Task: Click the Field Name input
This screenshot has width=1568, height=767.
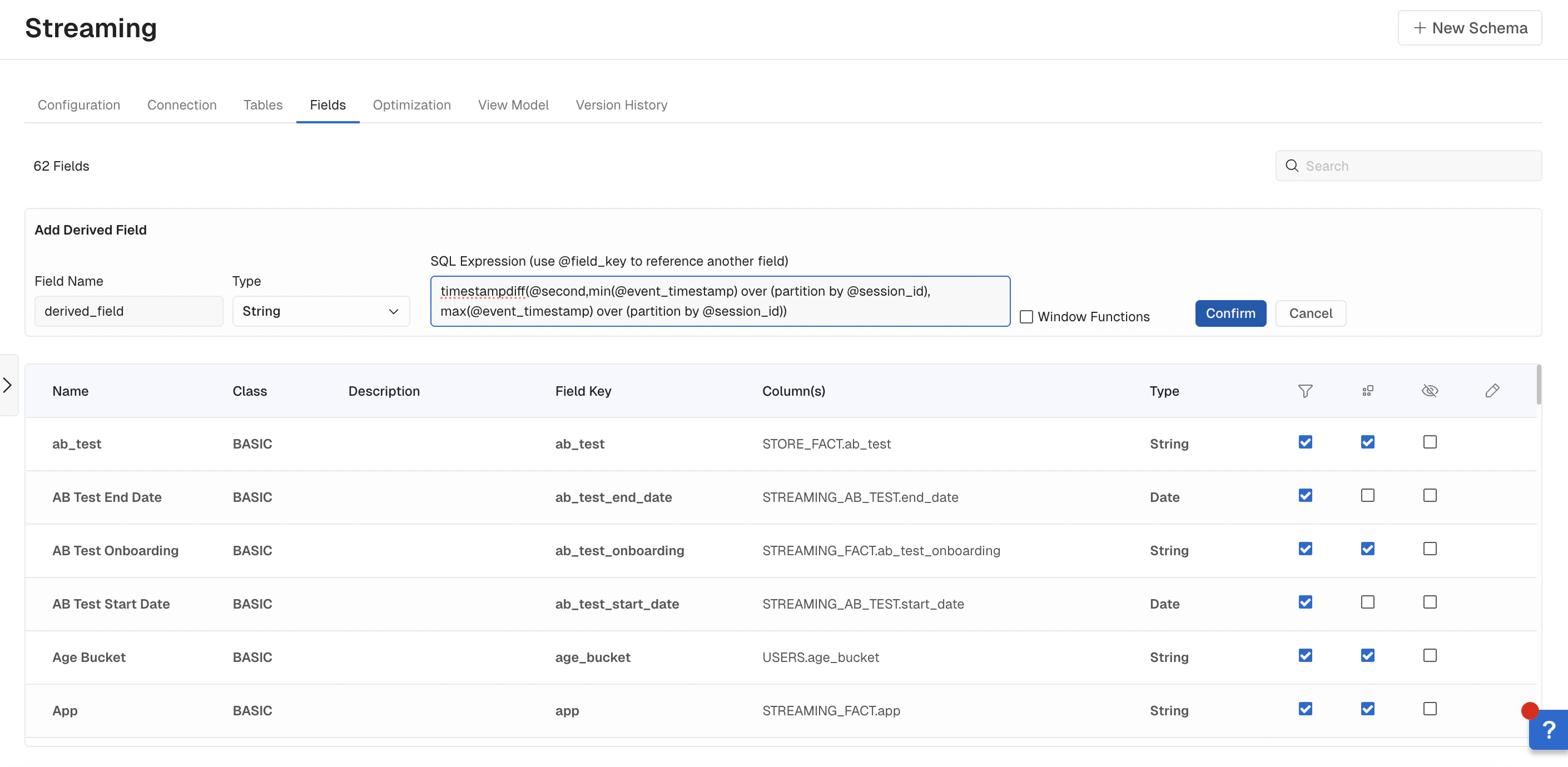Action: (128, 311)
